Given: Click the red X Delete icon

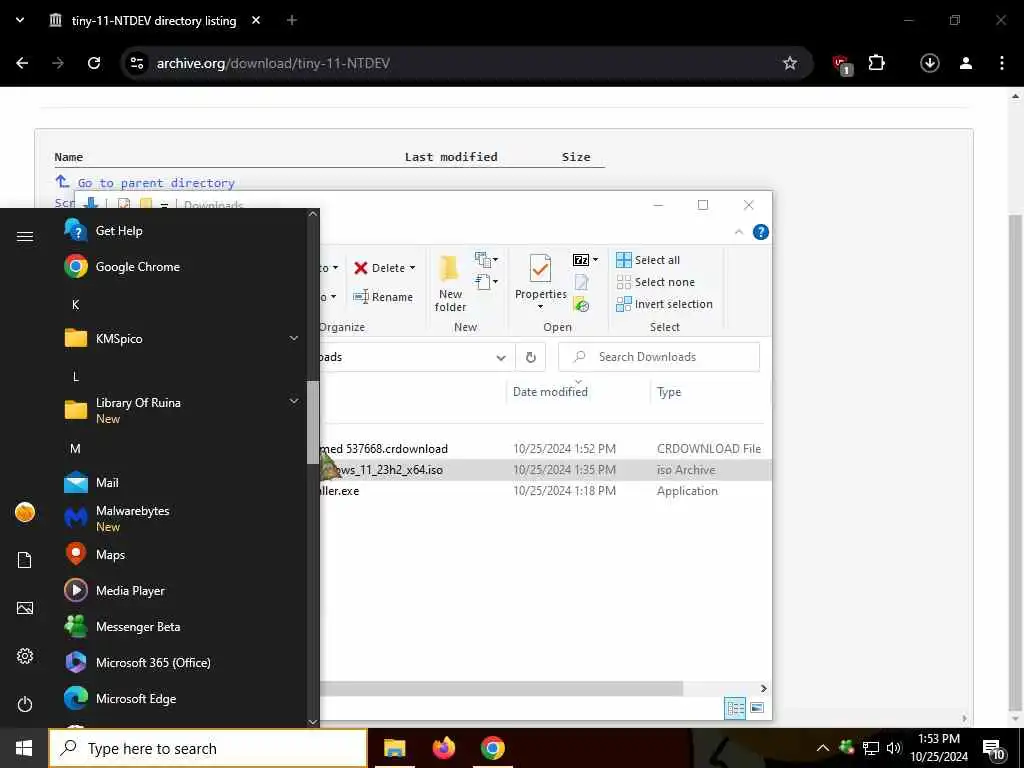Looking at the screenshot, I should point(360,268).
